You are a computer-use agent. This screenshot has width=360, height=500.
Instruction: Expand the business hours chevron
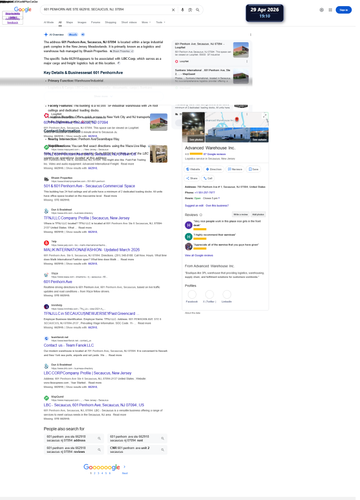click(219, 198)
